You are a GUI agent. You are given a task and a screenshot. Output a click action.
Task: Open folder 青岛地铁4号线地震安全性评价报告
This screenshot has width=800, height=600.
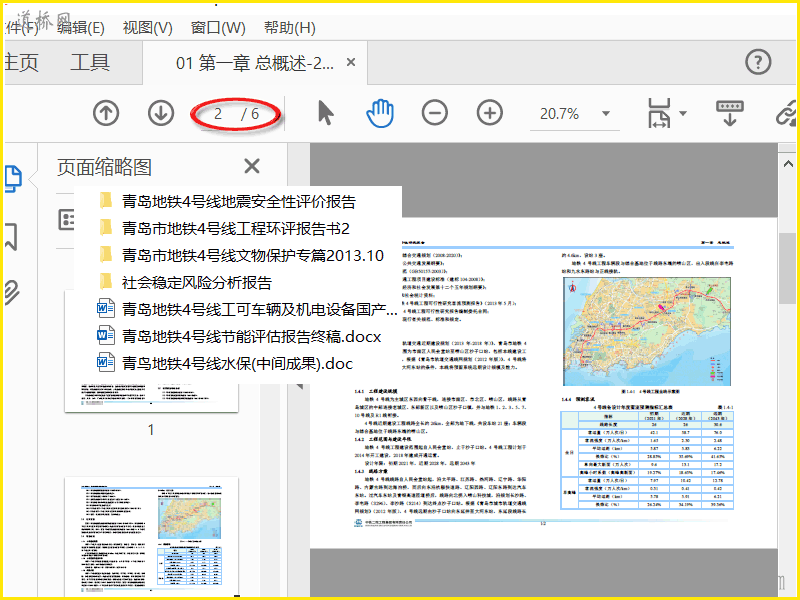click(x=238, y=202)
